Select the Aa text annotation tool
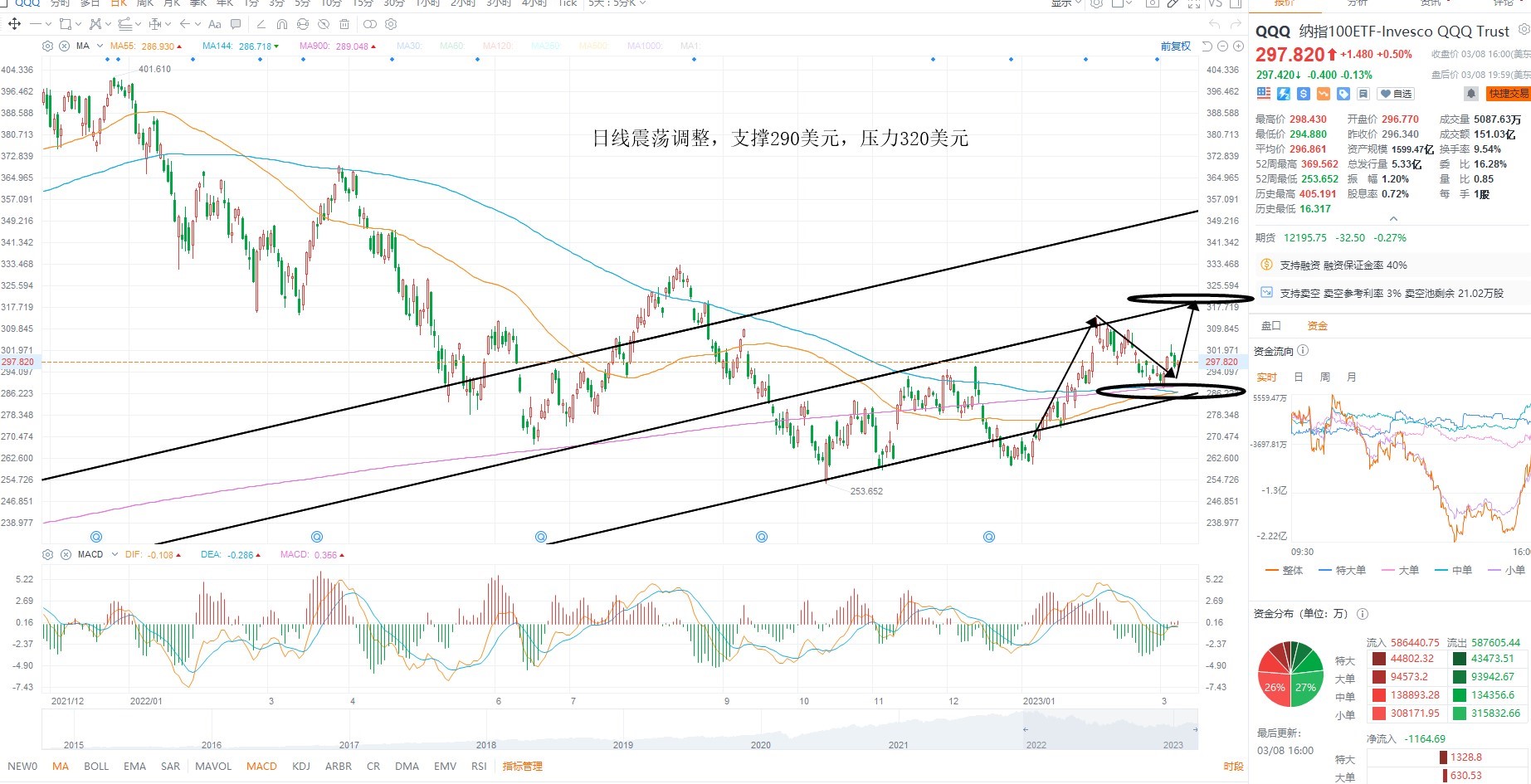 pos(215,24)
